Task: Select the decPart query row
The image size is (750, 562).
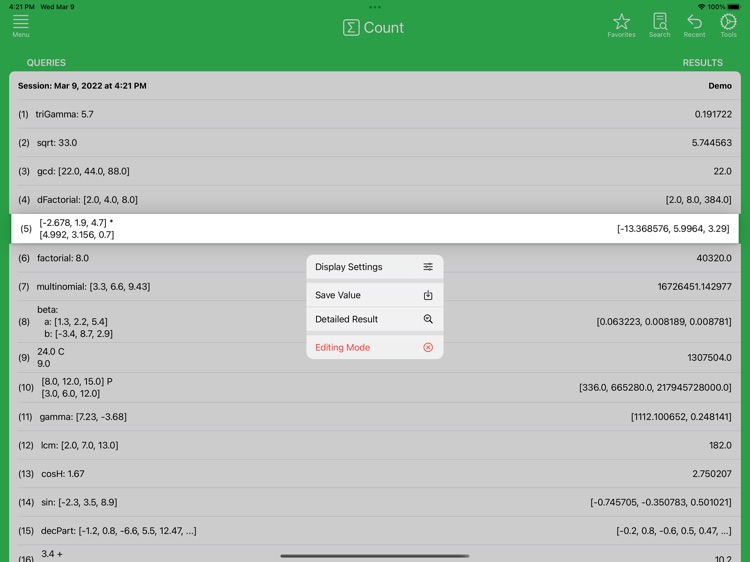Action: (x=375, y=531)
